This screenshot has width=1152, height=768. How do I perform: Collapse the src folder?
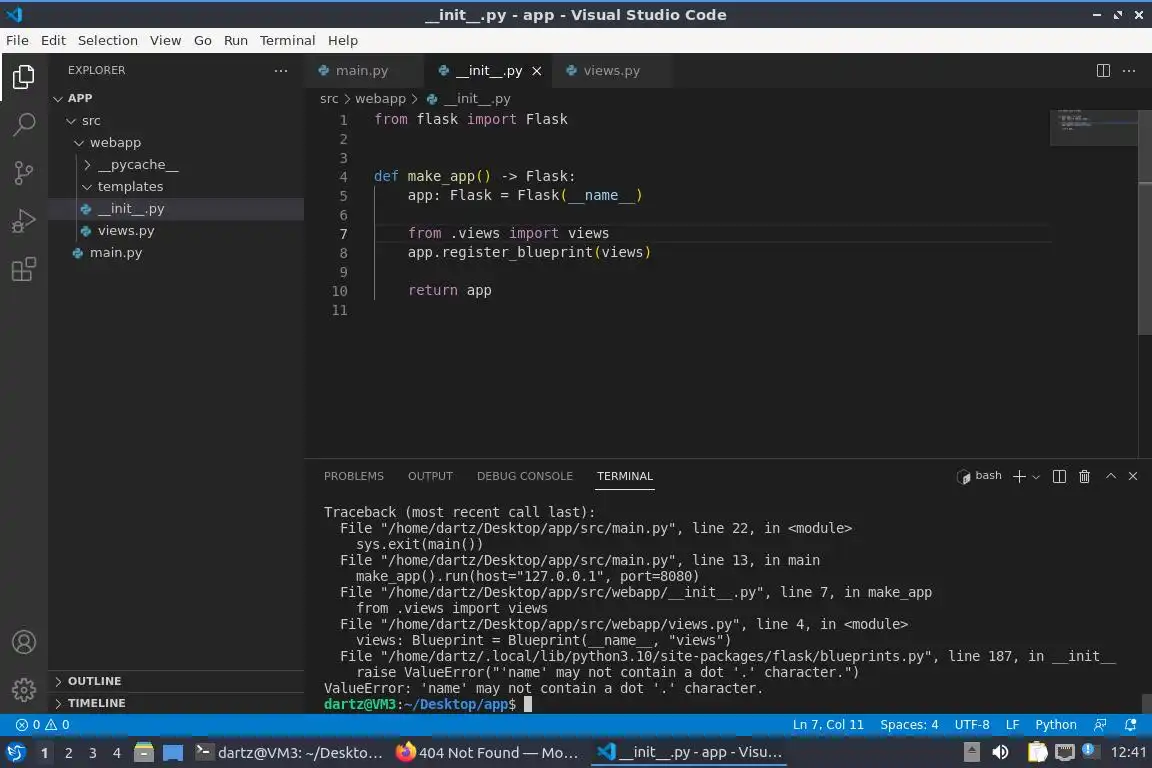[x=71, y=121]
